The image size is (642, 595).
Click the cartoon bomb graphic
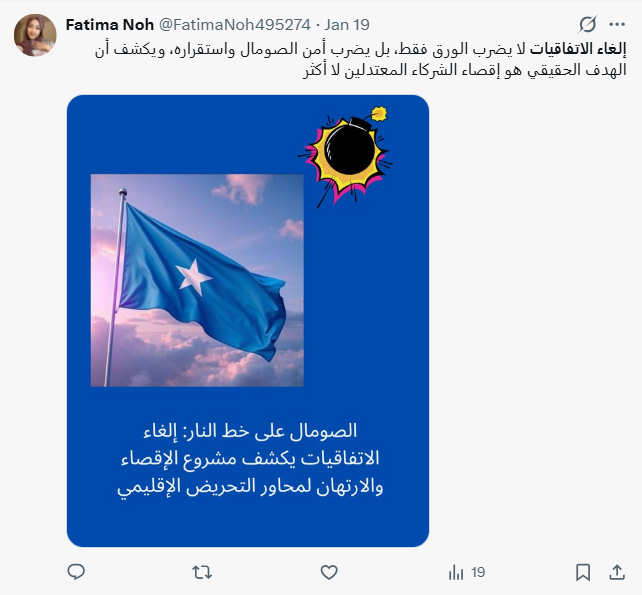[346, 156]
